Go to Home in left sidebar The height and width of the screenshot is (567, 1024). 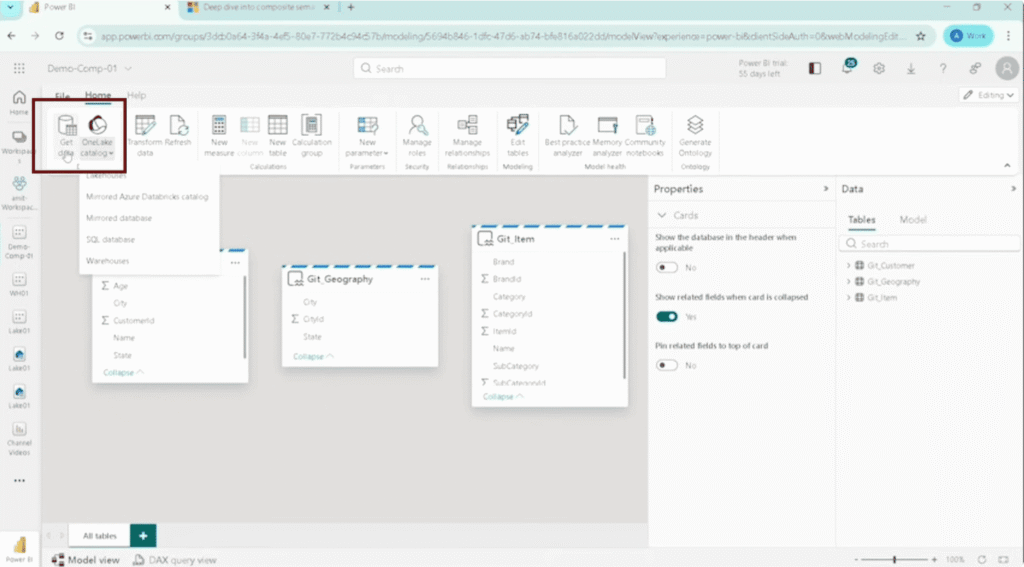[x=19, y=103]
